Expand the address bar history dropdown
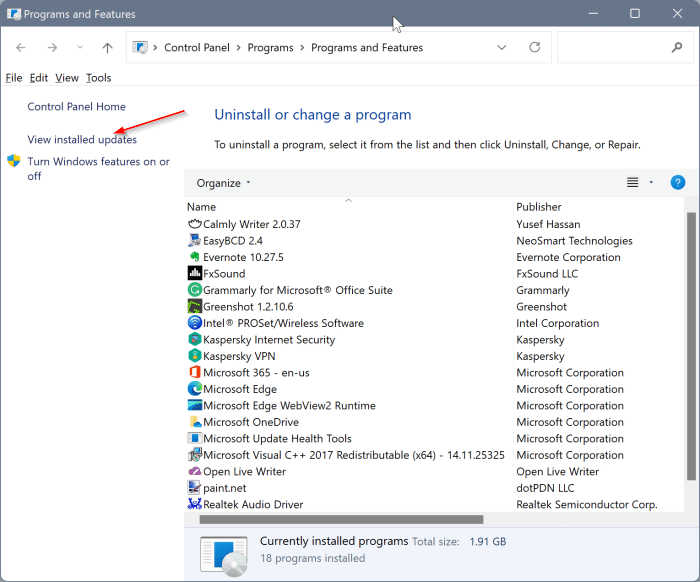Screen dimensions: 700x582 (502, 47)
